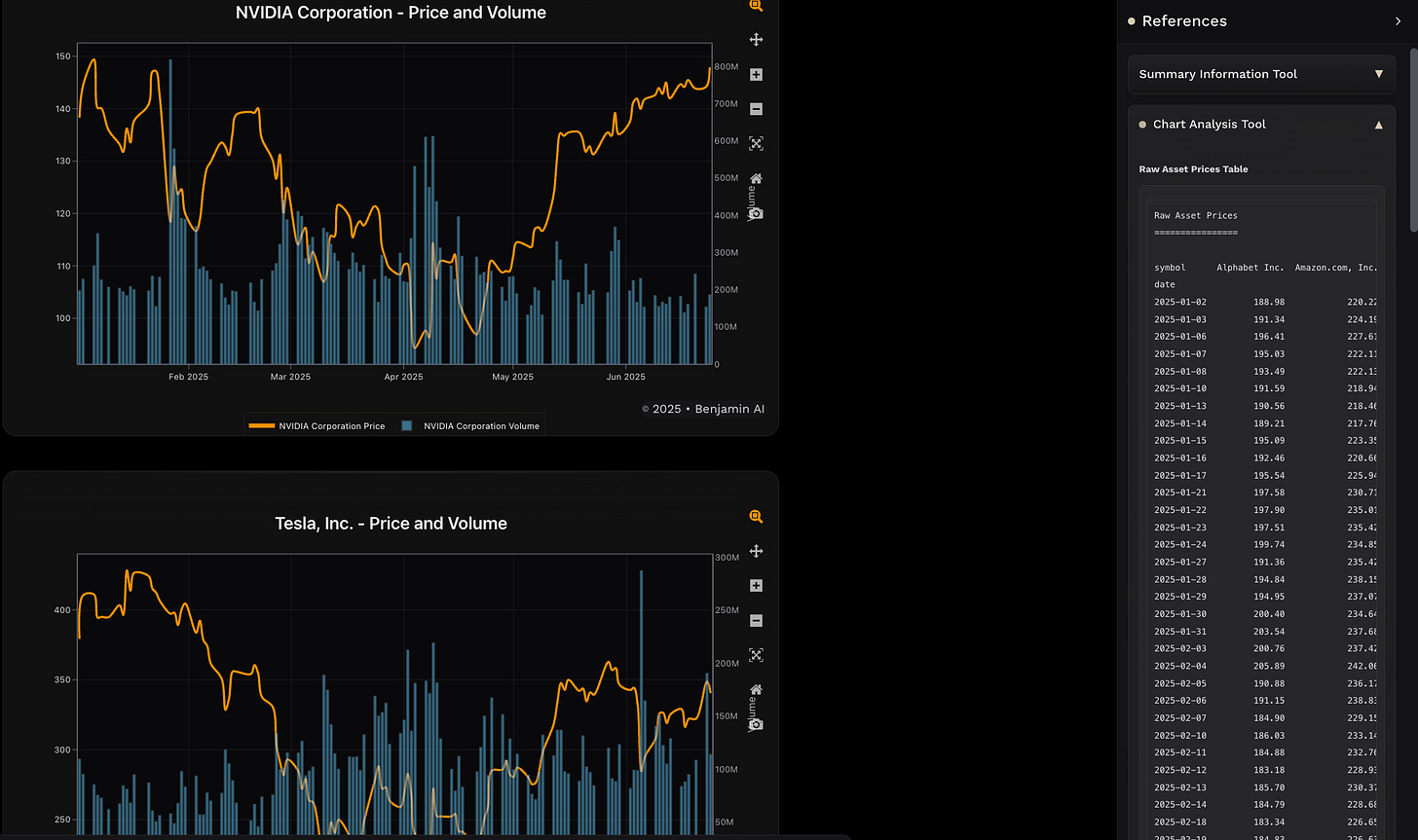Click Alphabet value 203.54 in table

click(1270, 632)
